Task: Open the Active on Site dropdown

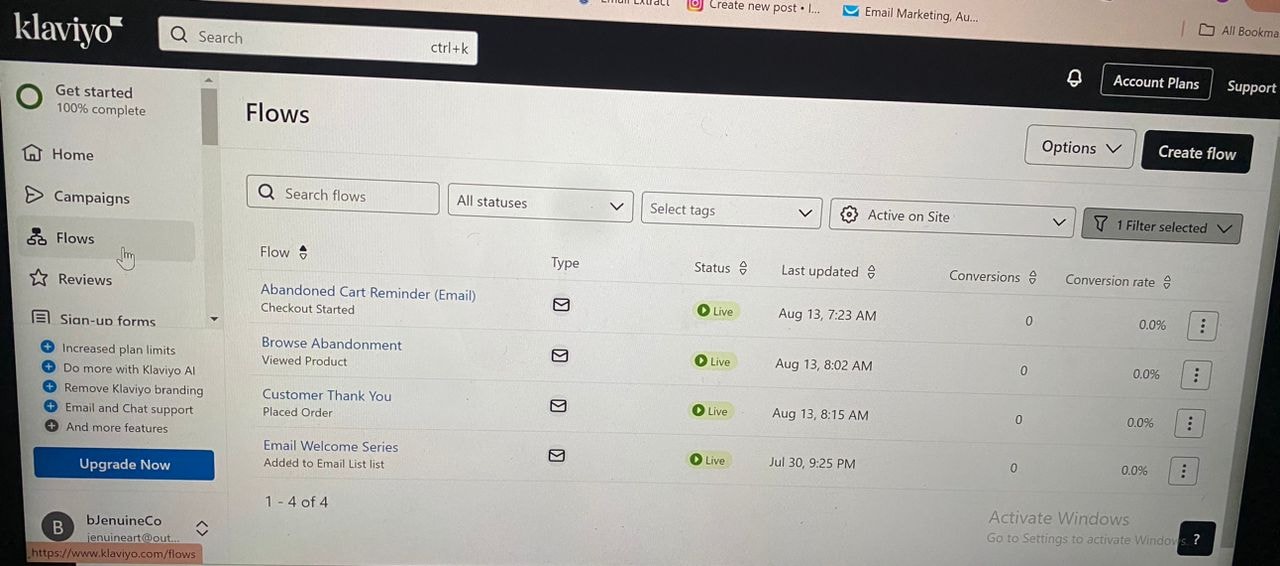Action: 952,218
